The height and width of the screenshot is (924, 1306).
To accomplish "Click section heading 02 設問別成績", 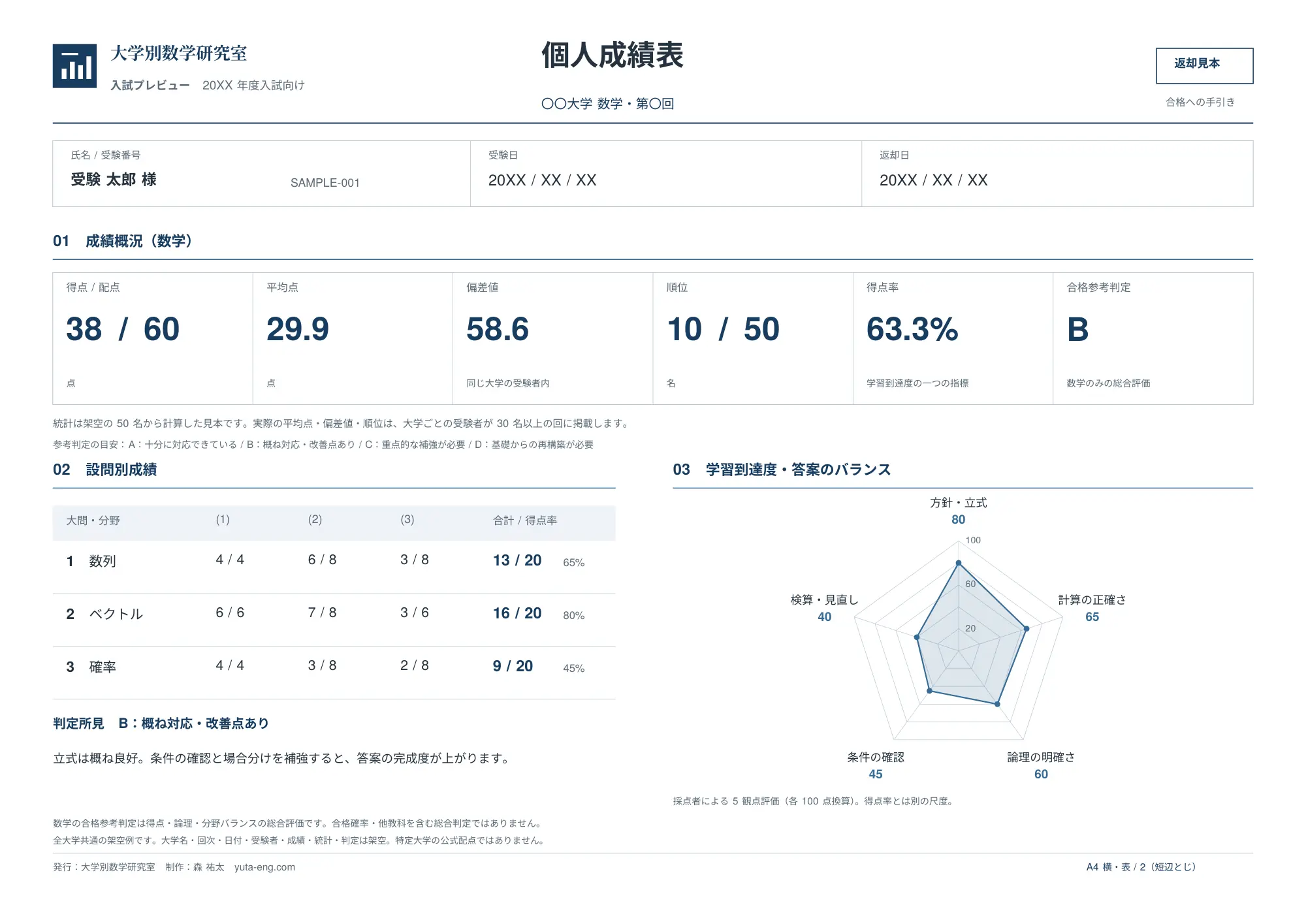I will (x=104, y=470).
